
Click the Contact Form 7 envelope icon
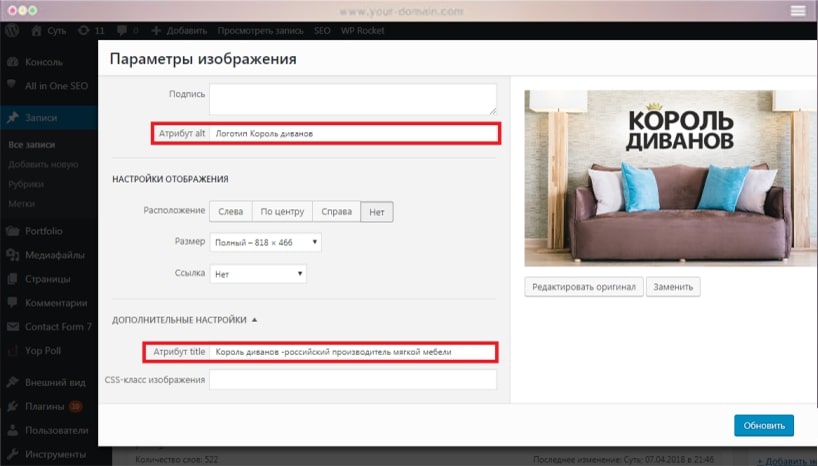click(x=13, y=327)
